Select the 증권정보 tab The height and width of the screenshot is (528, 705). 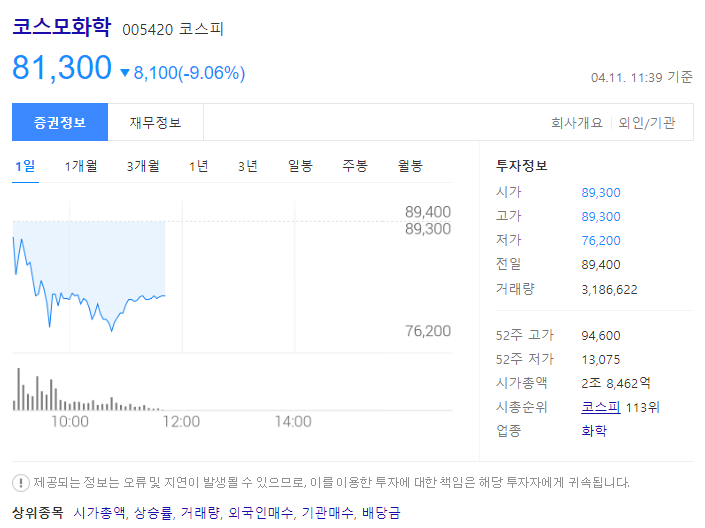click(60, 122)
